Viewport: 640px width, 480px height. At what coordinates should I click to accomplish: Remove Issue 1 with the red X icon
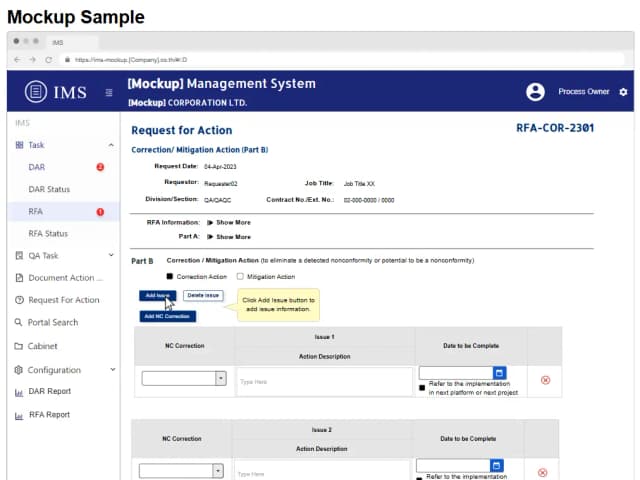[545, 380]
